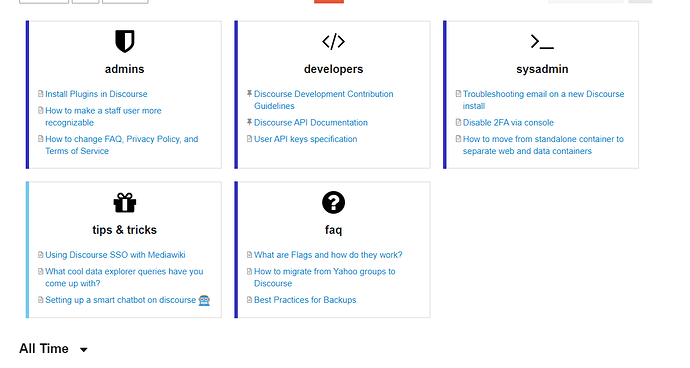Click the tips & tricks gift icon
The height and width of the screenshot is (368, 690).
point(125,202)
